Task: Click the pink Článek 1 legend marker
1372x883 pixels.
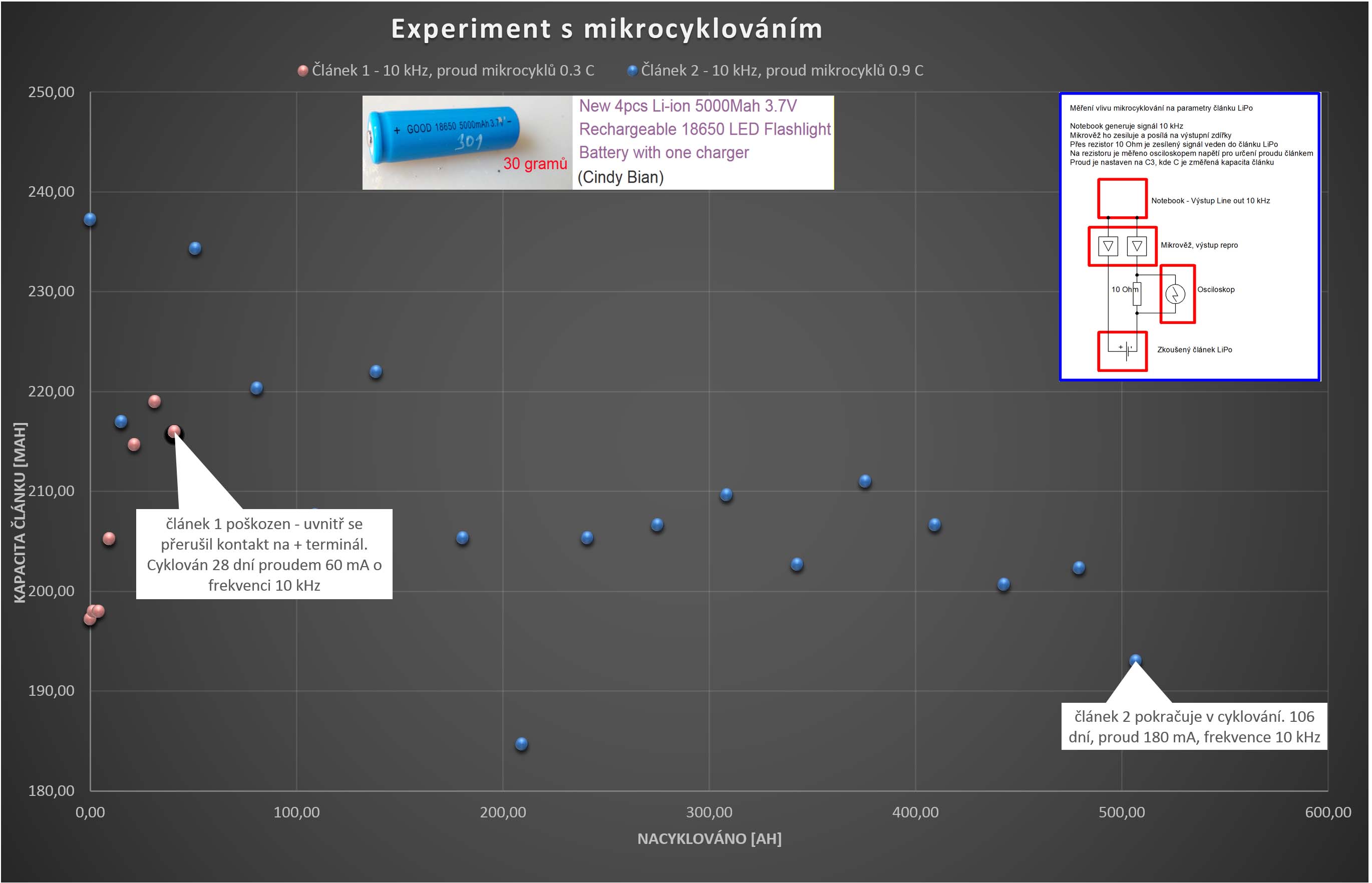Action: click(x=303, y=71)
